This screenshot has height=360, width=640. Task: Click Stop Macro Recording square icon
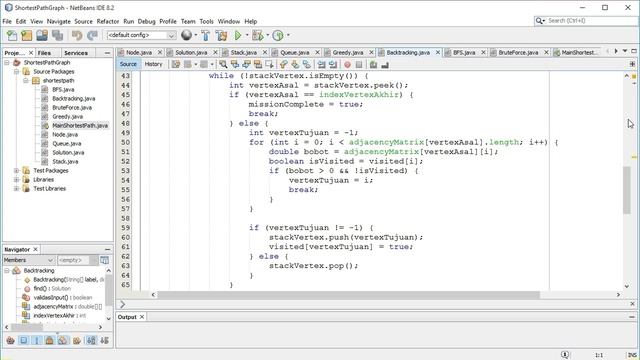tap(359, 64)
